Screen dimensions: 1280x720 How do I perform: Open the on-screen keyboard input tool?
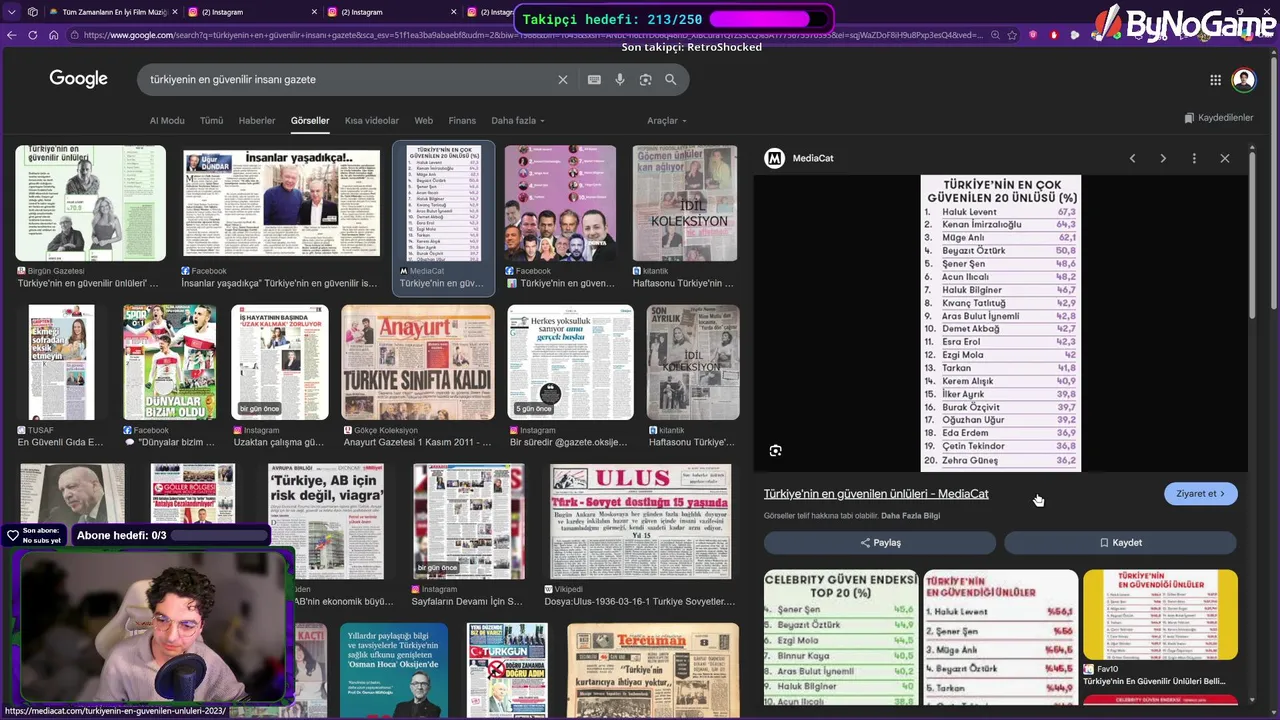pos(594,79)
